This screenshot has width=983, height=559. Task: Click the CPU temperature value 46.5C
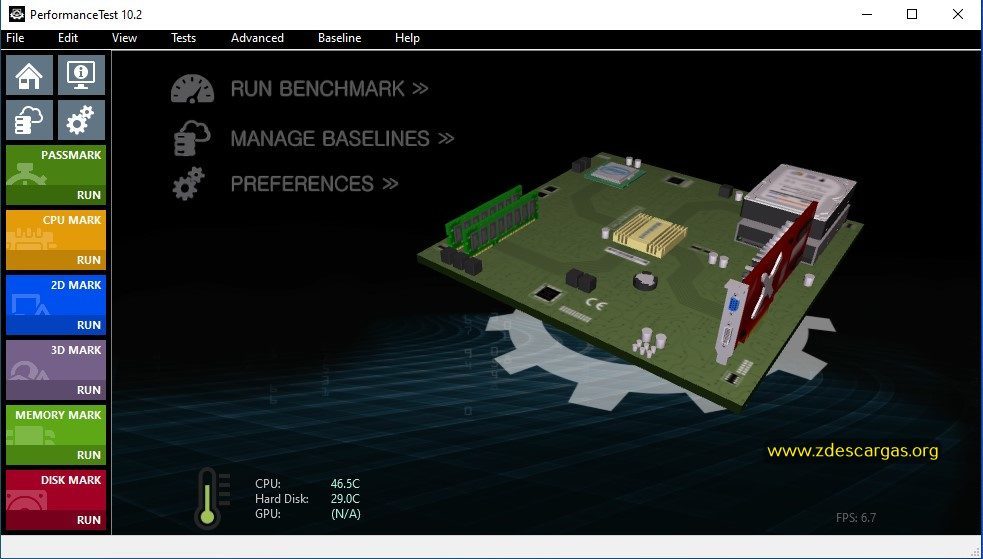(x=345, y=484)
